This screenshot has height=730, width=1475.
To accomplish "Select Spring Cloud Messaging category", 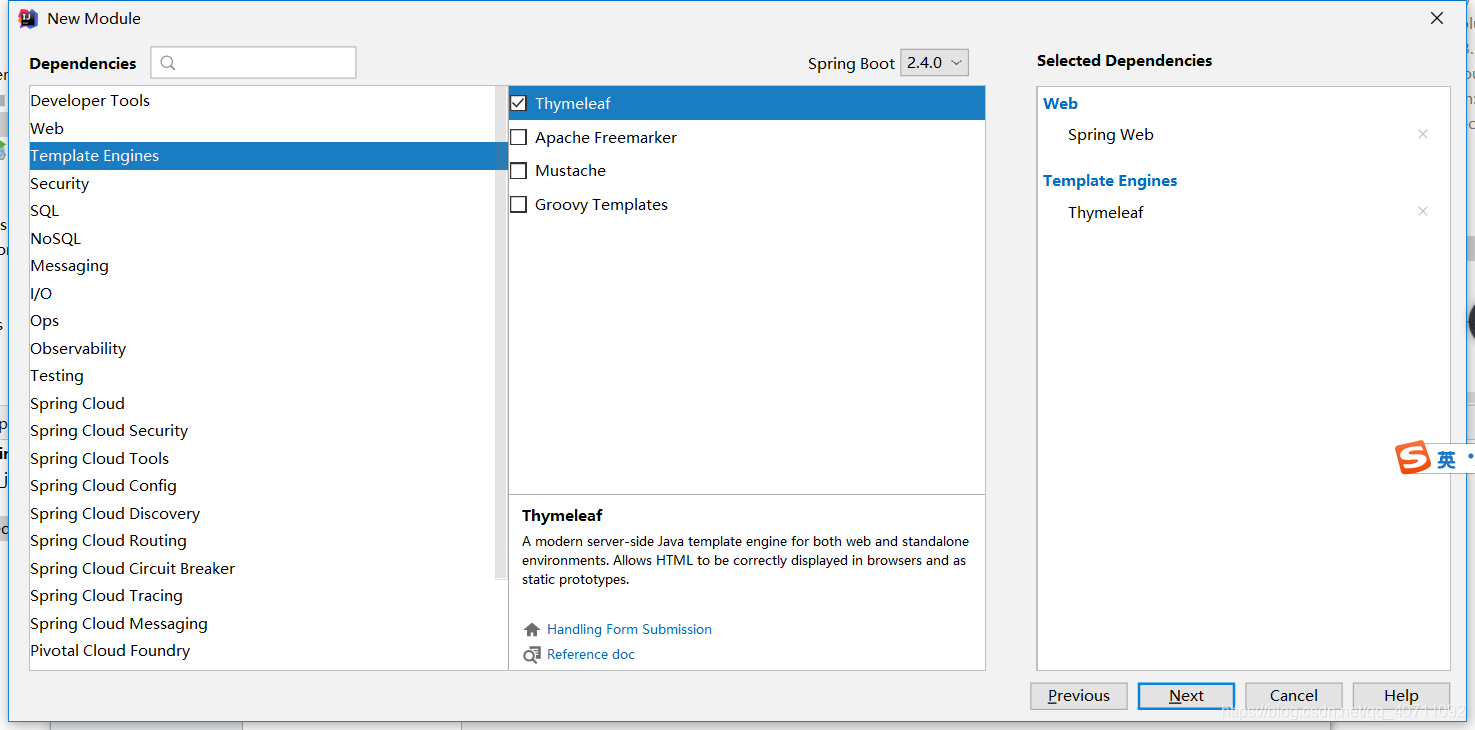I will tap(262, 624).
